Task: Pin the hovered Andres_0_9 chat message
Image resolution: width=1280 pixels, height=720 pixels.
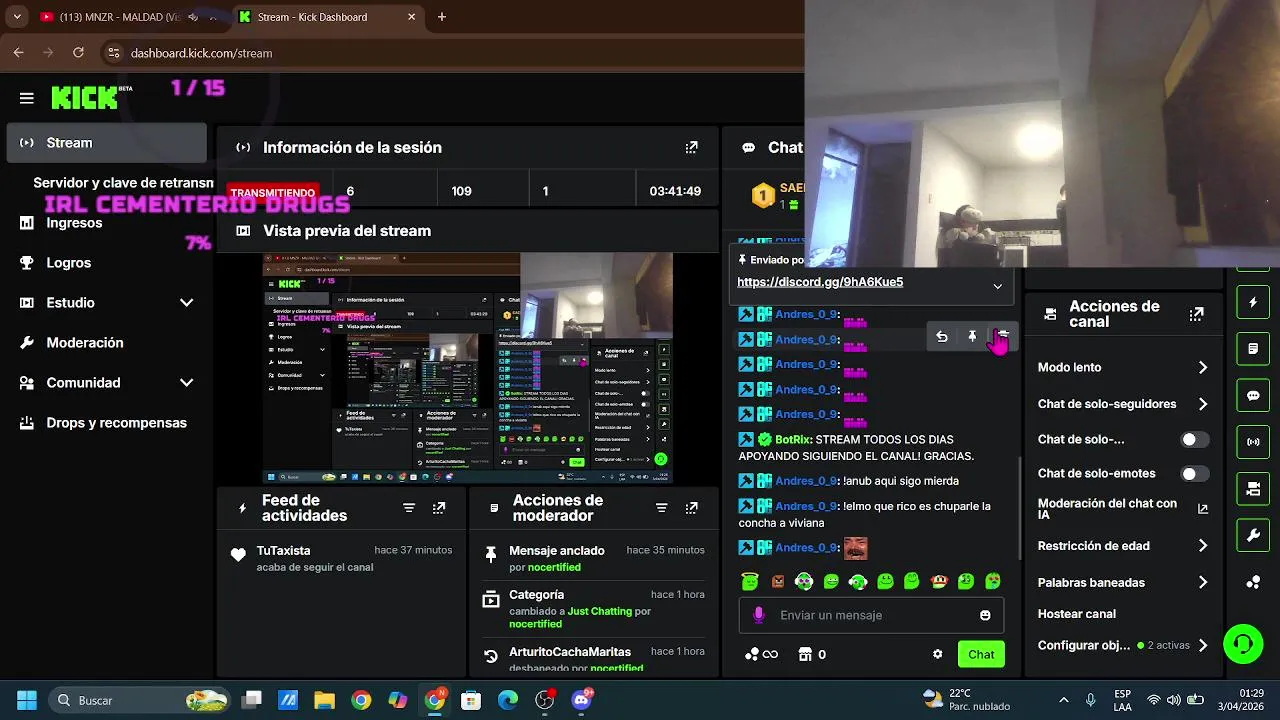Action: coord(972,337)
